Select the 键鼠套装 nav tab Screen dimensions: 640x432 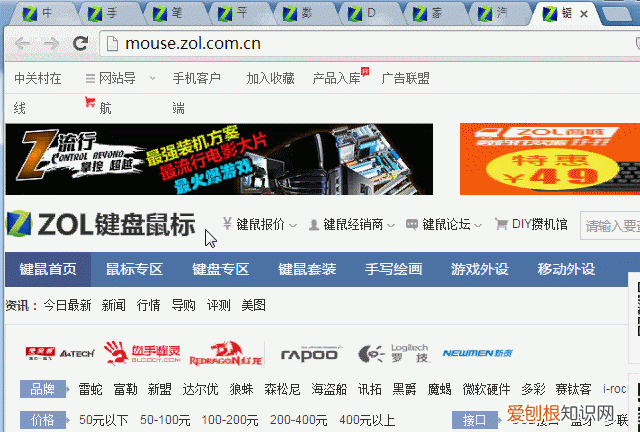[x=307, y=269]
